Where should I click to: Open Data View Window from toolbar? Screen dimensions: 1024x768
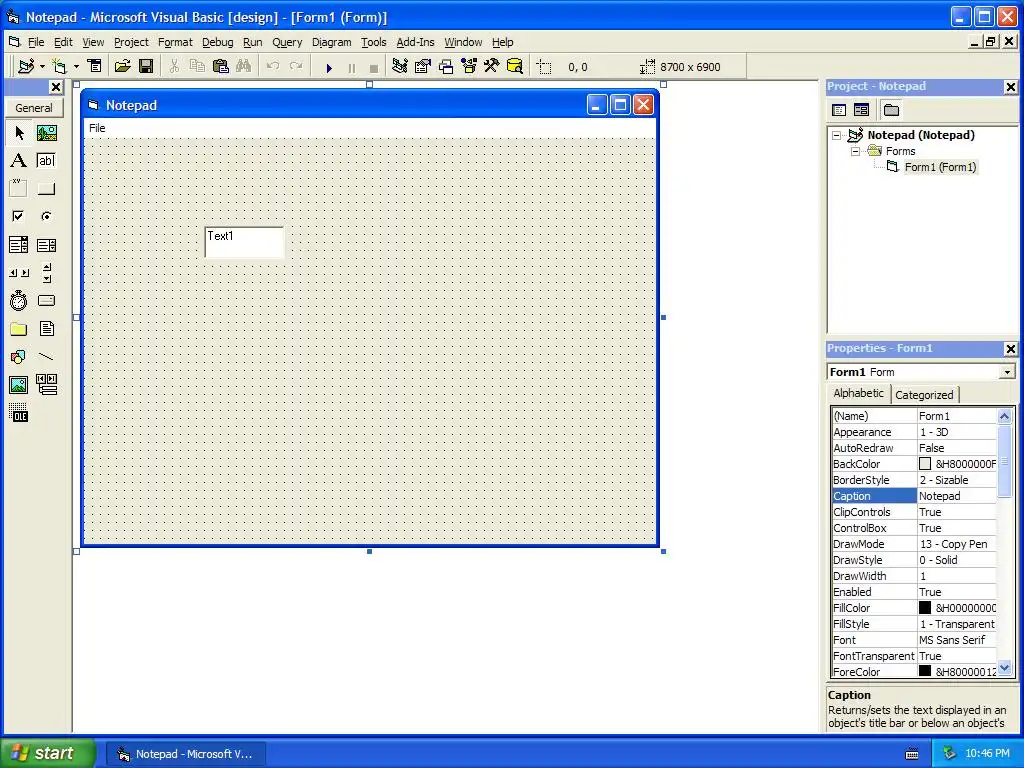tap(515, 67)
